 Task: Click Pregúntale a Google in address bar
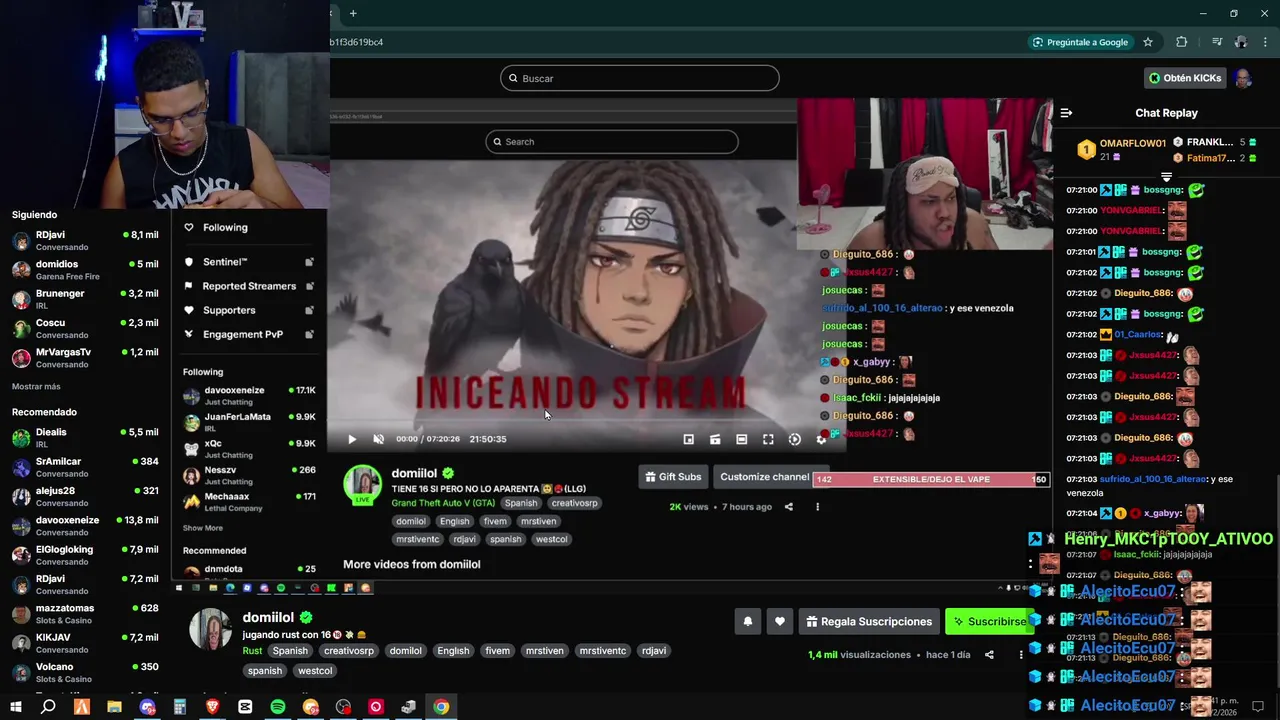1080,42
